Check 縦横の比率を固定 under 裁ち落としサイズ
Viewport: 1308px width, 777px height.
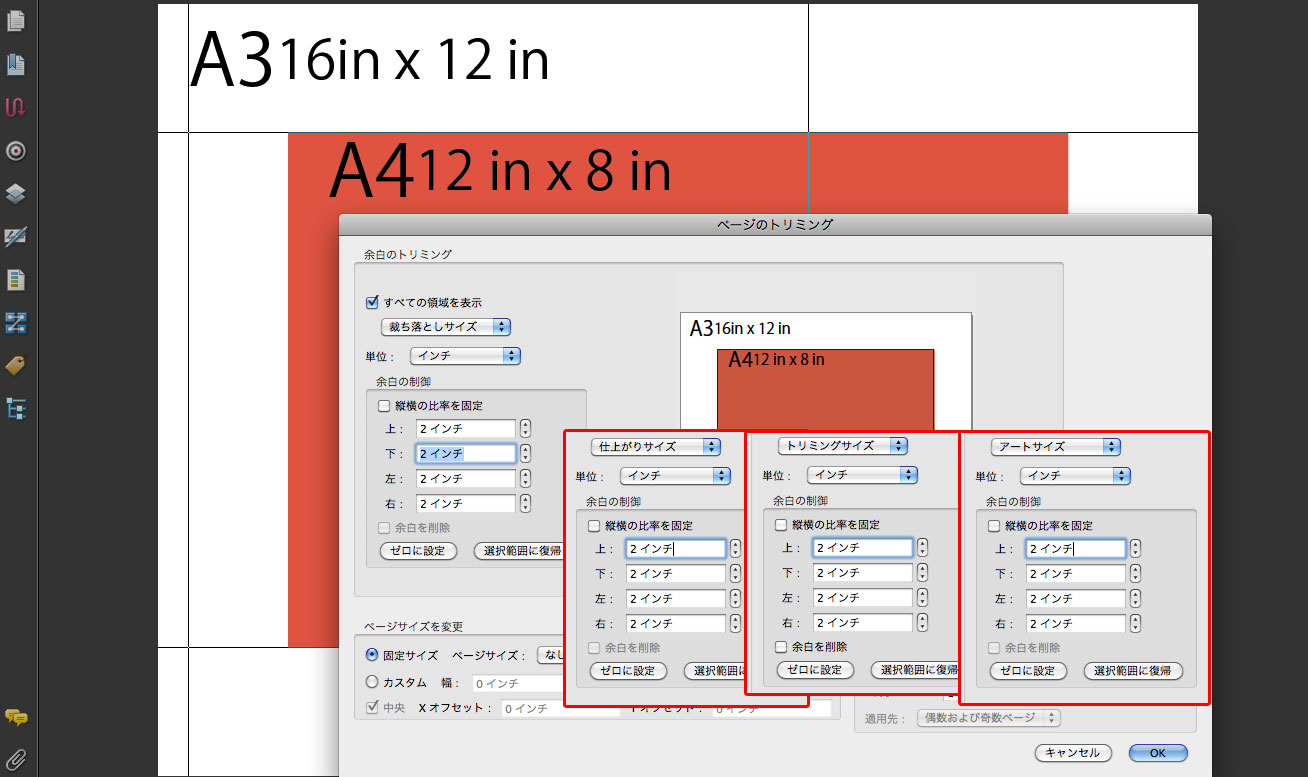pos(384,406)
